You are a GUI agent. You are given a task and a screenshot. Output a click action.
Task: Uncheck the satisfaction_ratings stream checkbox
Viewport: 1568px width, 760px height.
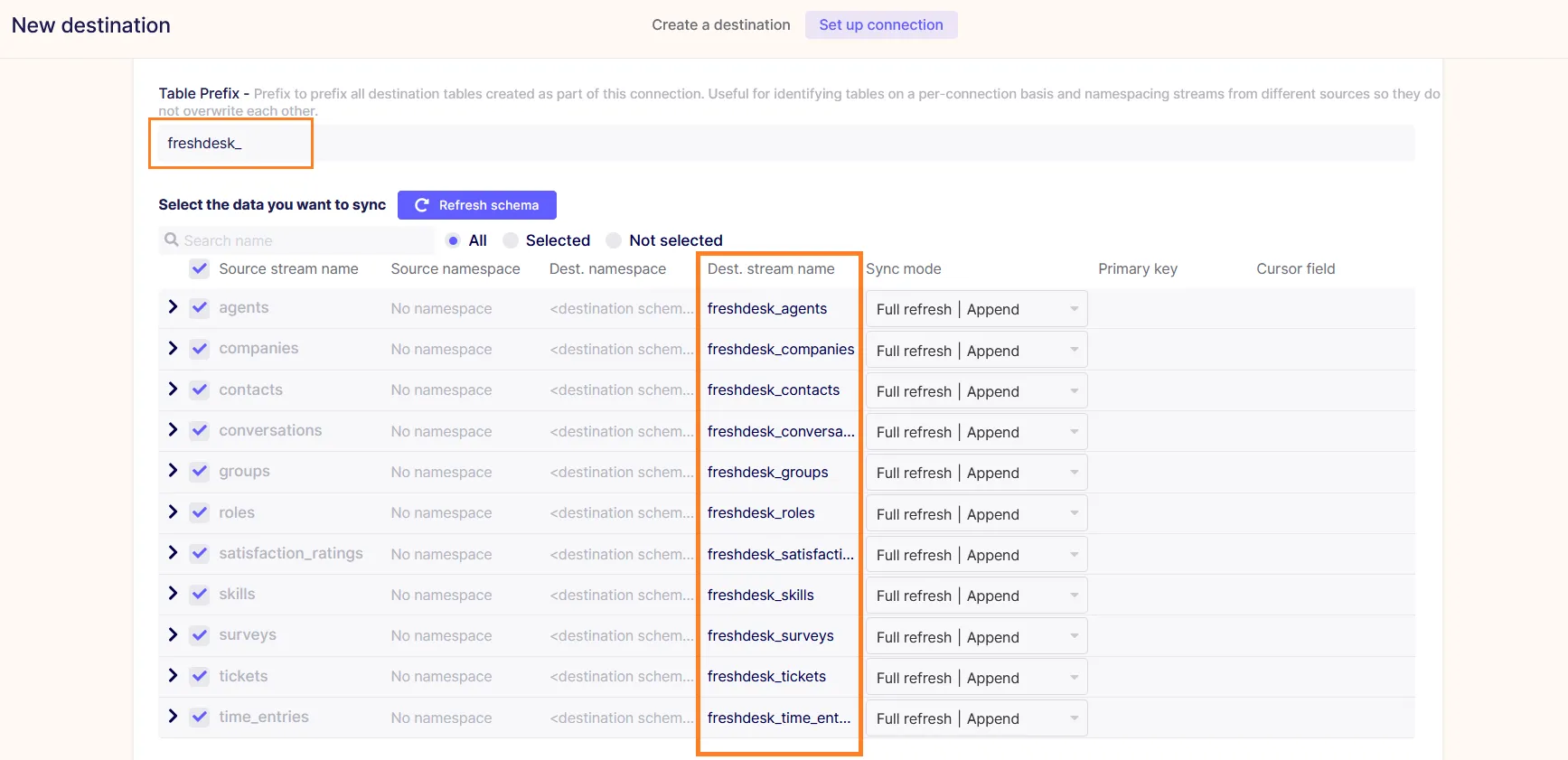click(200, 553)
